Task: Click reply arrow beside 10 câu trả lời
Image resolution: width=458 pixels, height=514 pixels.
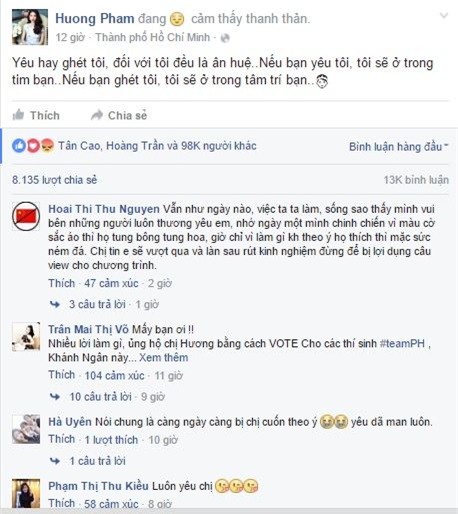Action: [55, 396]
